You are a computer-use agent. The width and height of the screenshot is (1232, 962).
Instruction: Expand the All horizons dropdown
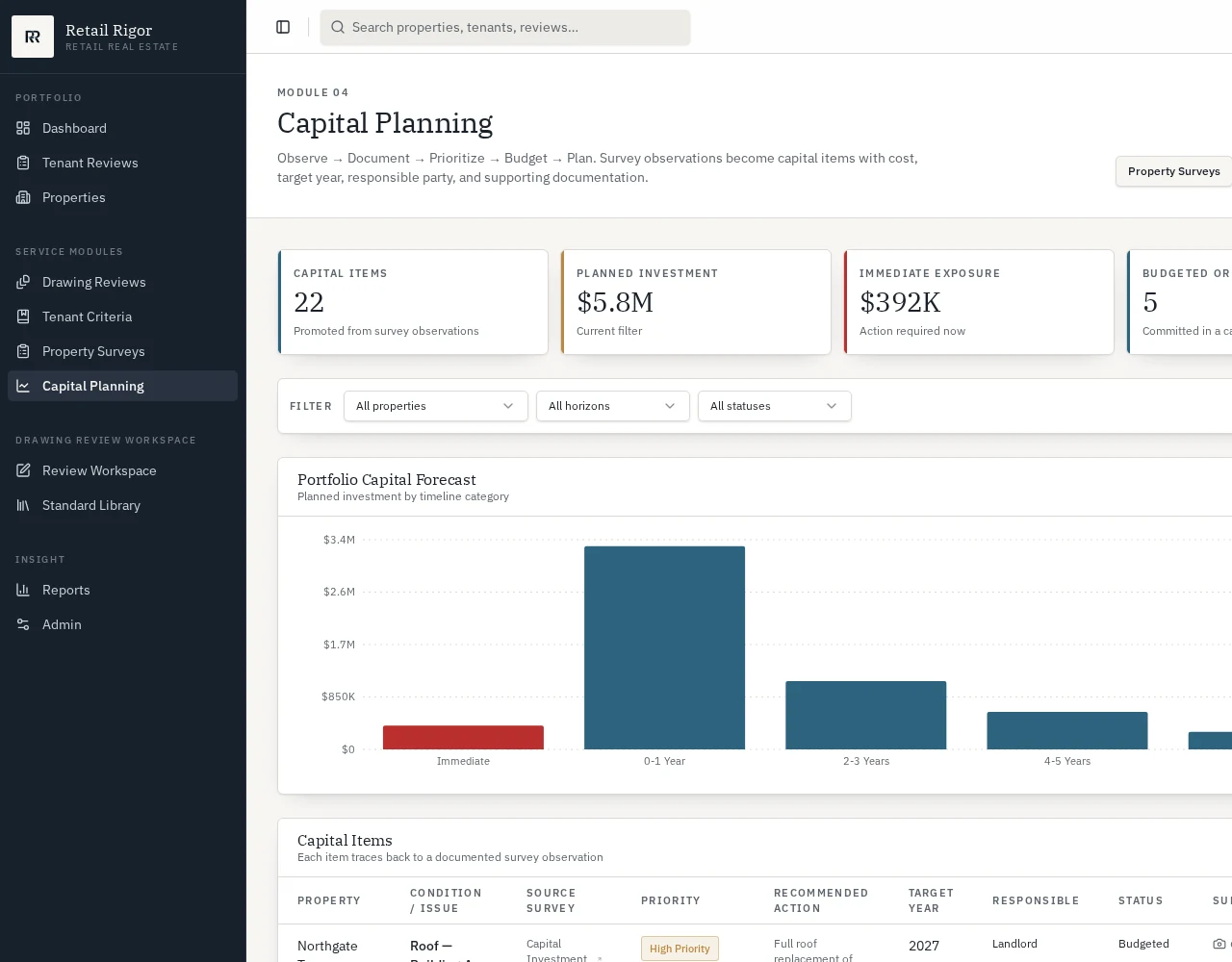click(613, 406)
